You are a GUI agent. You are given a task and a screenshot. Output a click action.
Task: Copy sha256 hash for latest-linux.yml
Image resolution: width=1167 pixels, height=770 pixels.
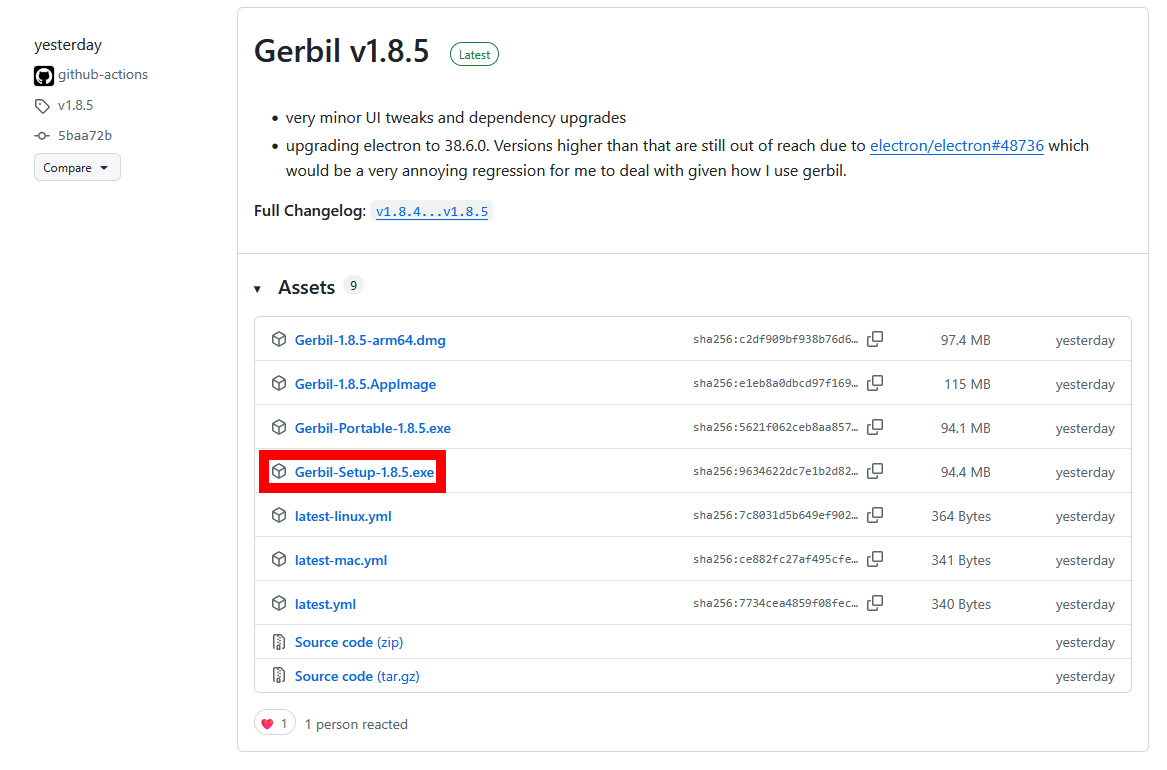(875, 516)
